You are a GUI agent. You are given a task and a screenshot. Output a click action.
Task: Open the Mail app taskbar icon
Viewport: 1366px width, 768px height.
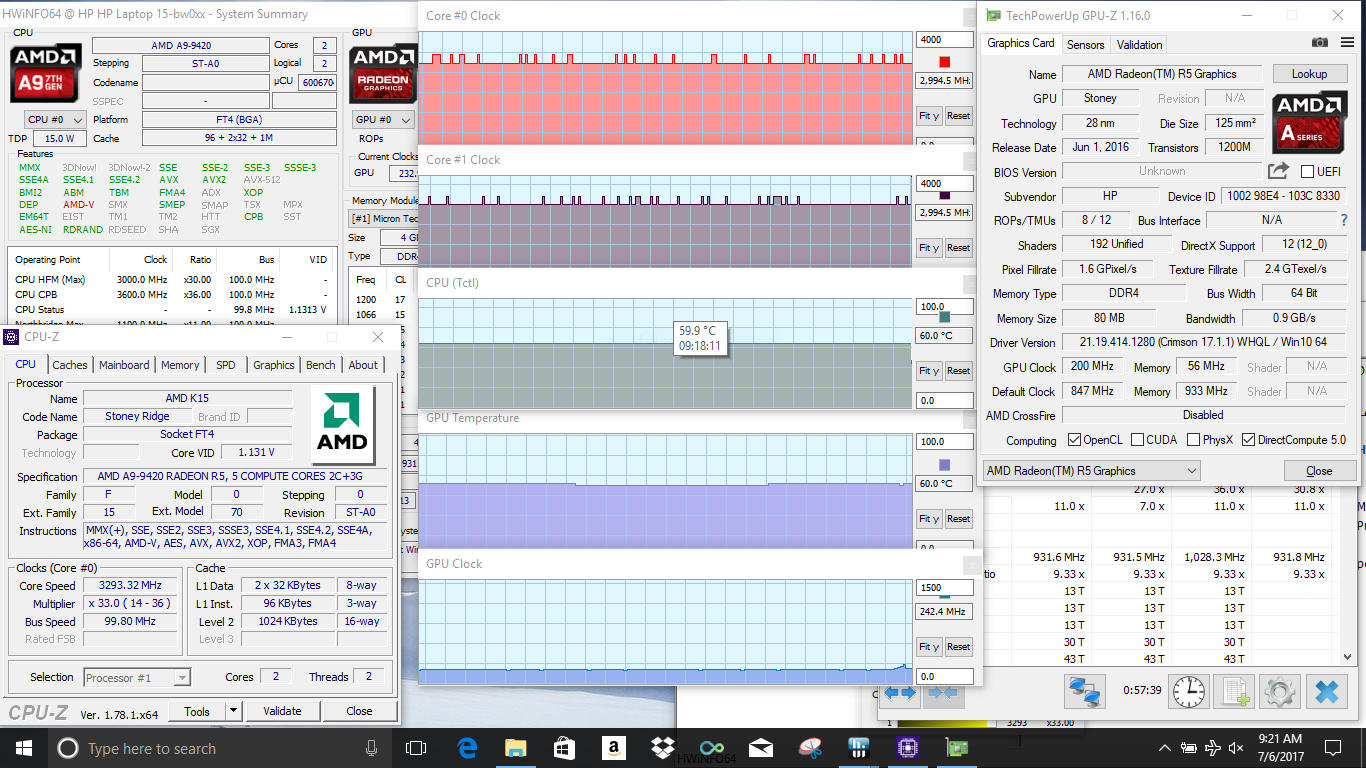click(x=761, y=748)
